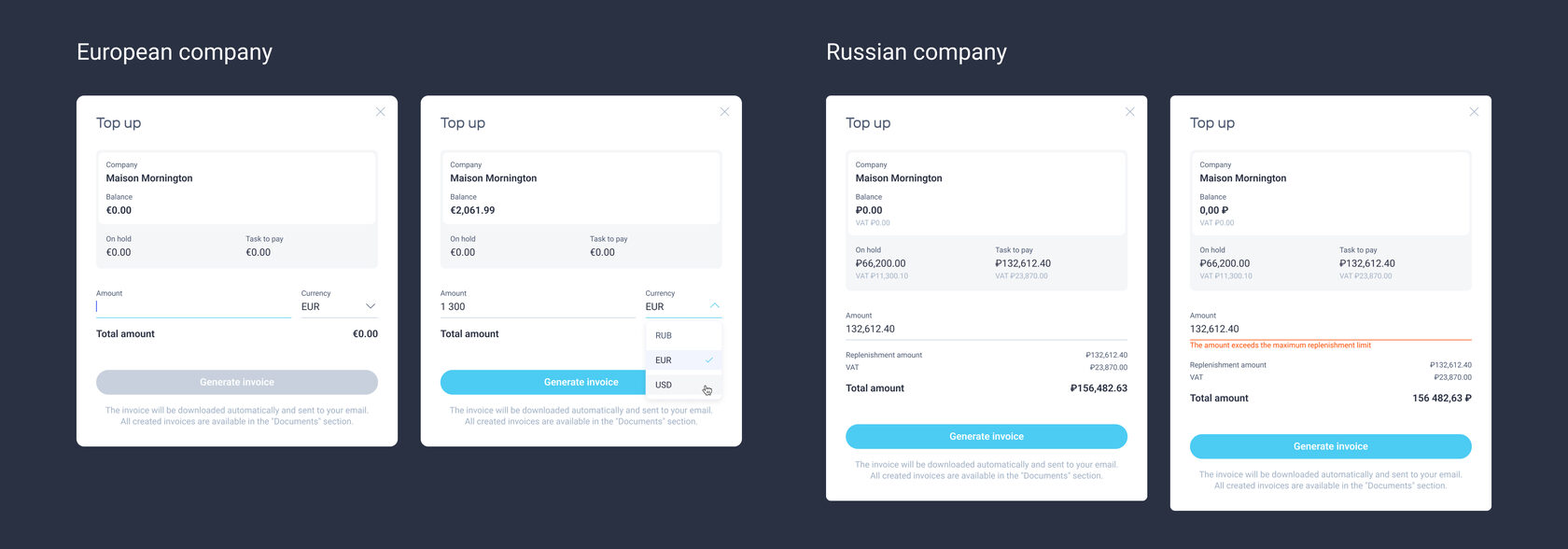Image resolution: width=1568 pixels, height=549 pixels.
Task: Click the Amount field containing 1 300
Action: tap(537, 306)
